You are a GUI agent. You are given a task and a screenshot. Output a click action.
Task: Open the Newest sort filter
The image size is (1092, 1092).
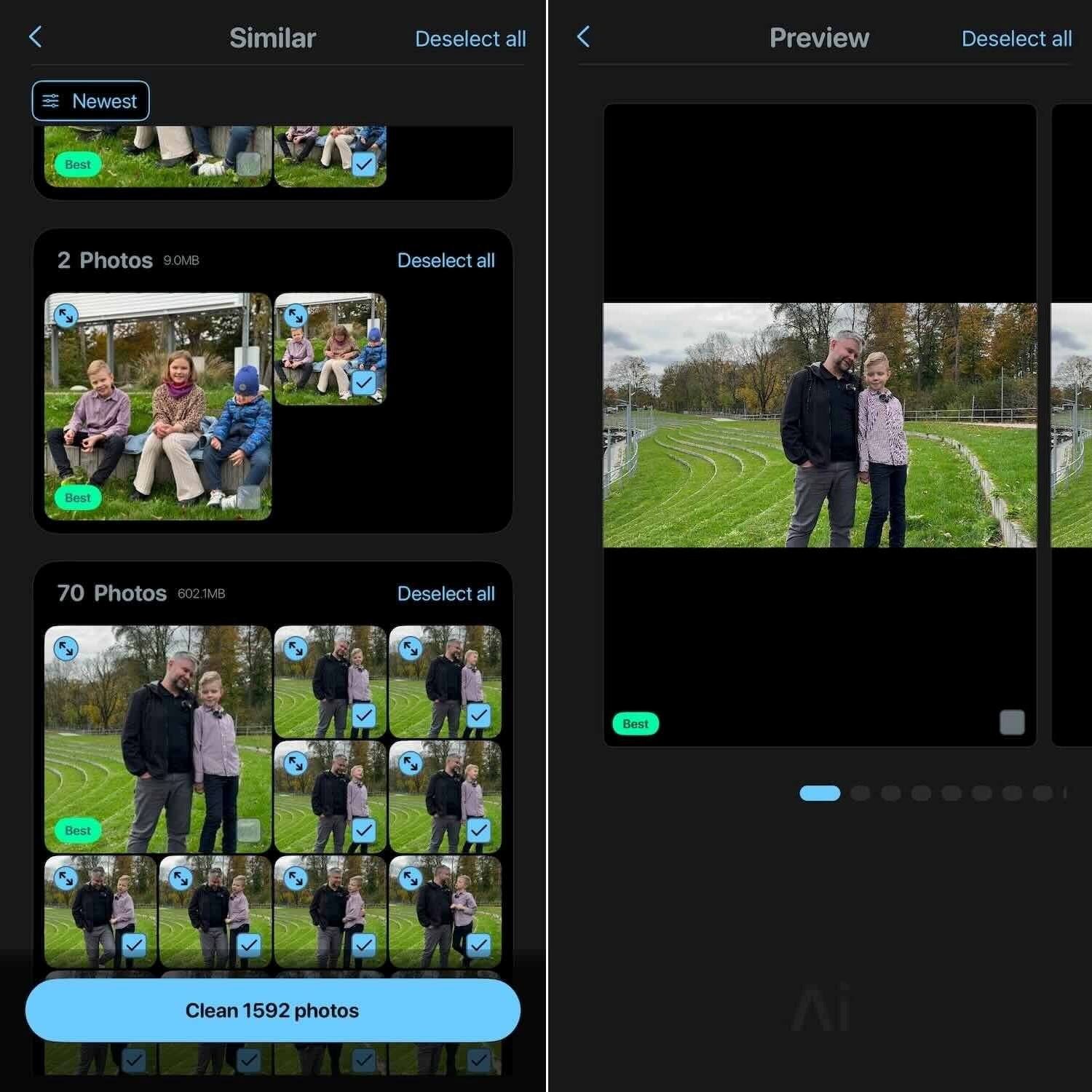click(x=90, y=100)
